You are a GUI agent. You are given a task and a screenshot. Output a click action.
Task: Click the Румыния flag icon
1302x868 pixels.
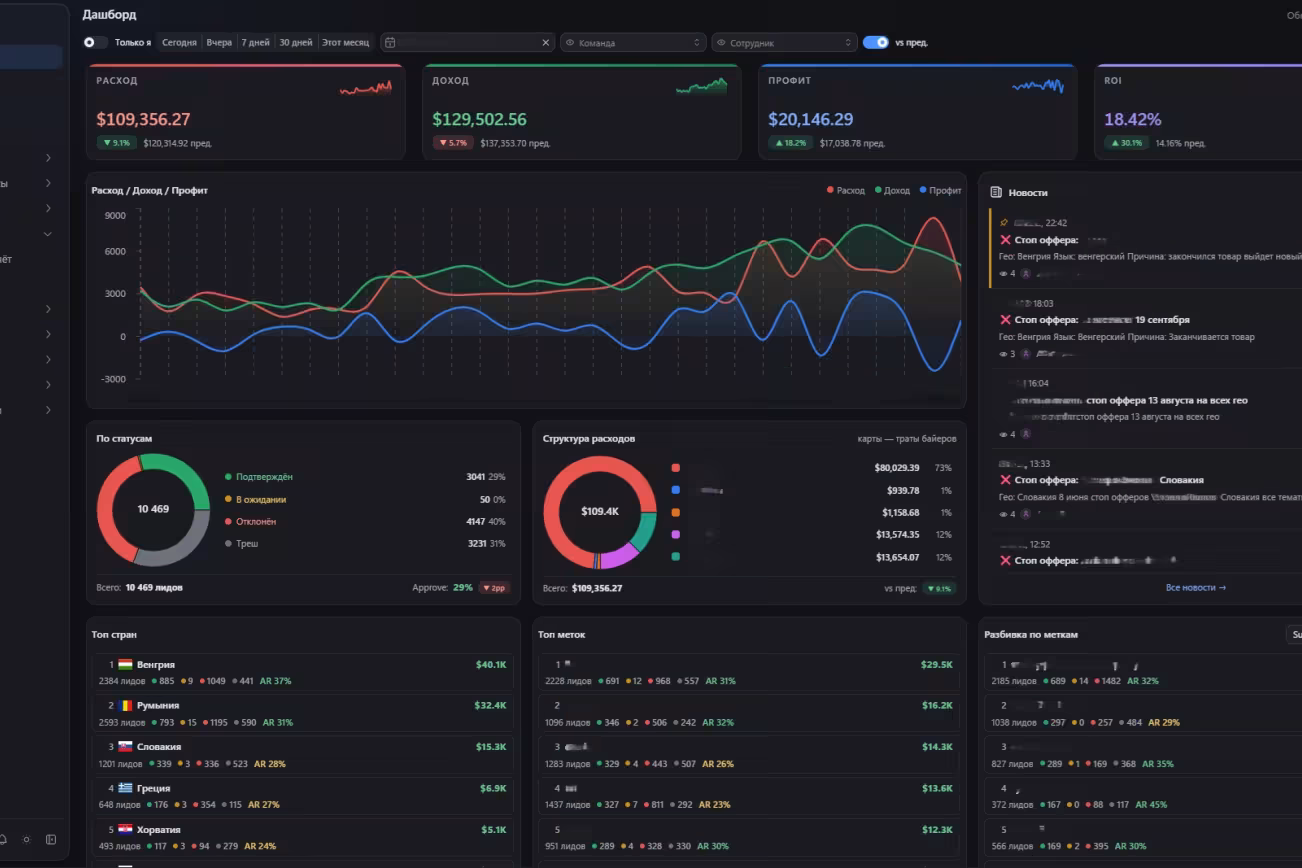125,705
